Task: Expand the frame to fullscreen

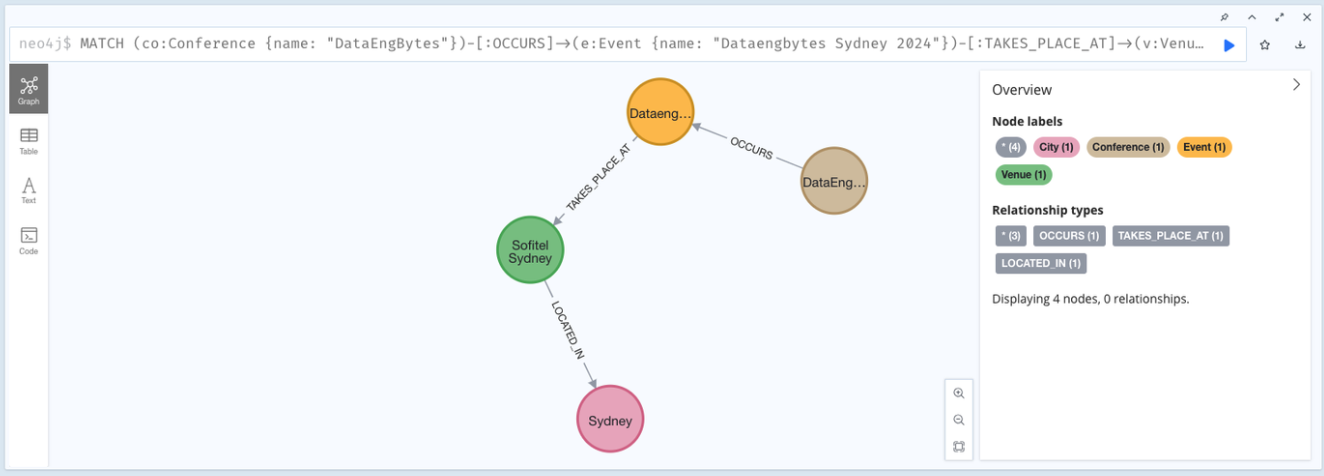Action: (1279, 17)
